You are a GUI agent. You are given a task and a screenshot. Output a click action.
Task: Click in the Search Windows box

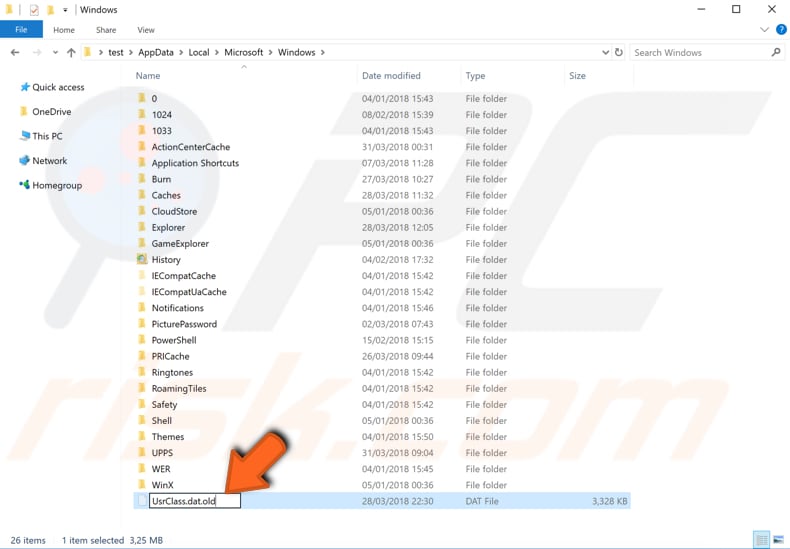(x=700, y=52)
